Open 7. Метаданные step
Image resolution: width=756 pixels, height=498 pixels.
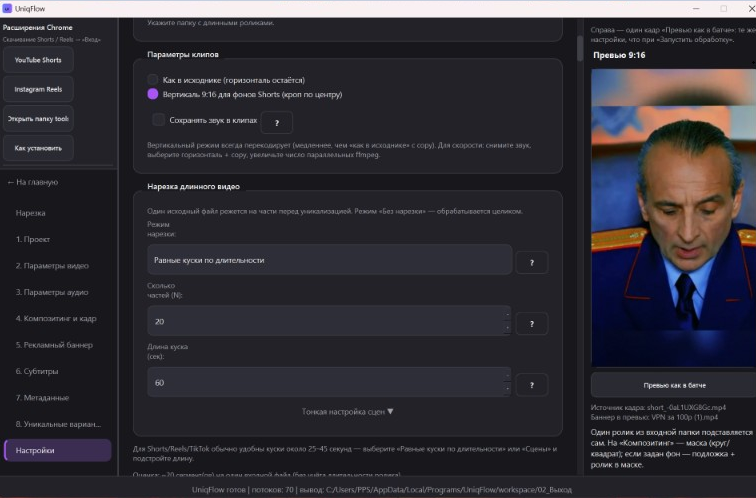click(42, 398)
